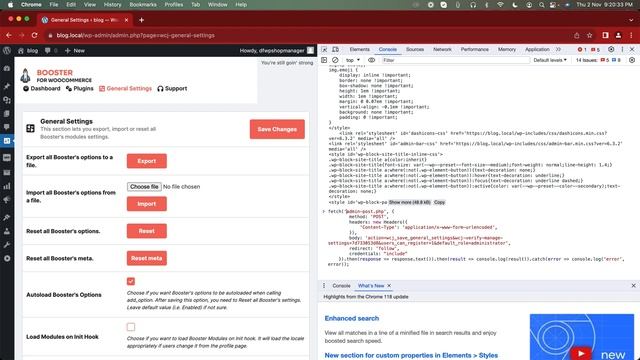Open Users icon in WordPress sidebar
Viewport: 640px width, 360px height.
click(7, 231)
